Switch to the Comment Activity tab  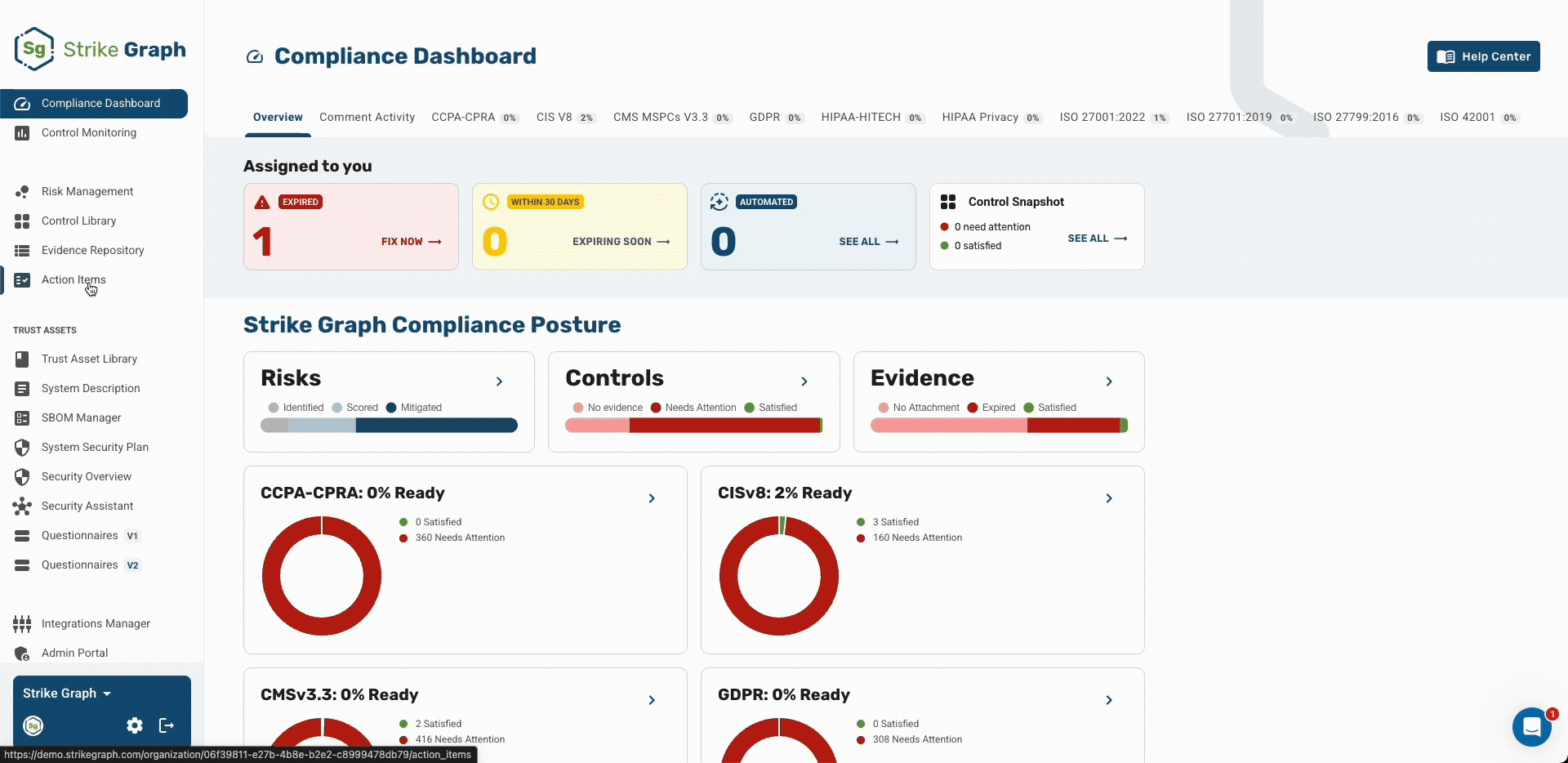coord(367,117)
